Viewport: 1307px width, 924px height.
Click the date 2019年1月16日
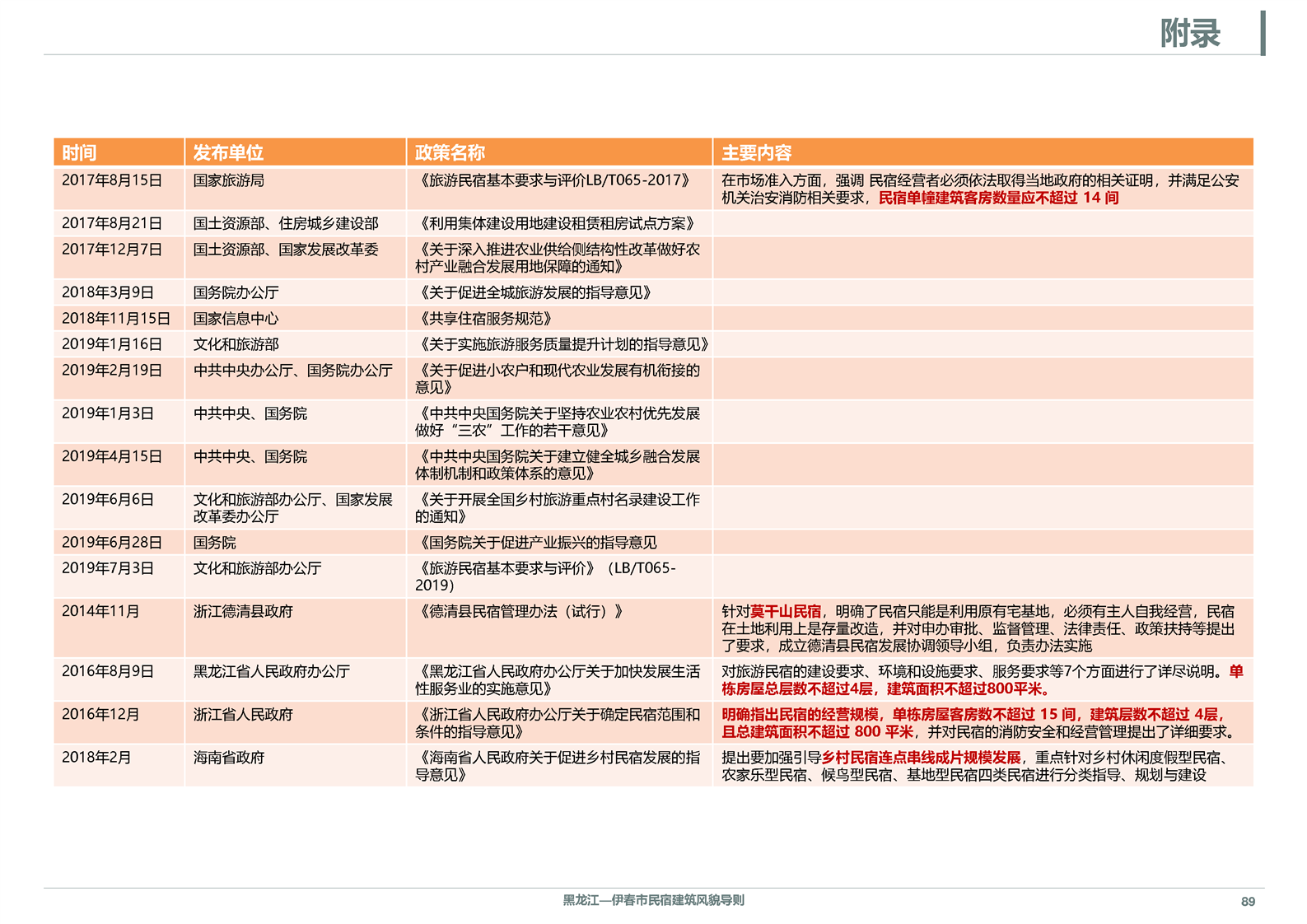click(112, 344)
